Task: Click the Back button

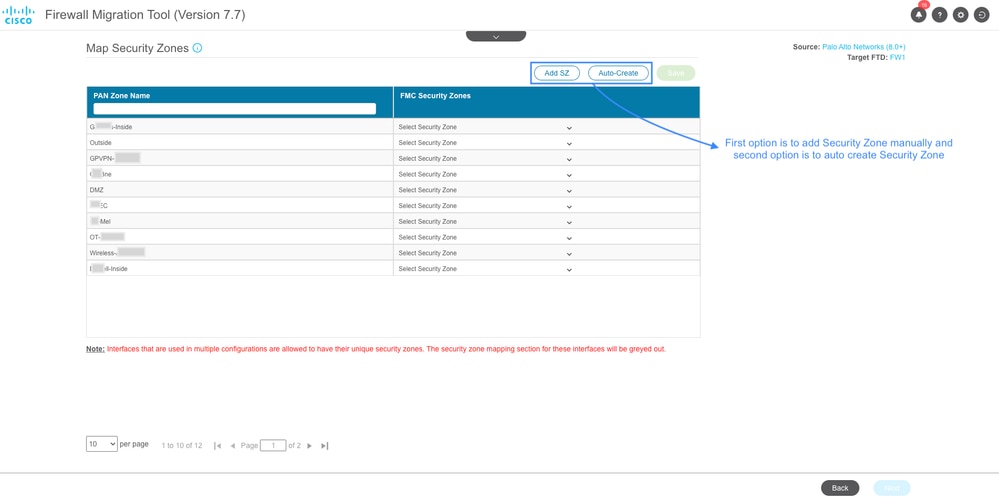Action: coord(840,488)
